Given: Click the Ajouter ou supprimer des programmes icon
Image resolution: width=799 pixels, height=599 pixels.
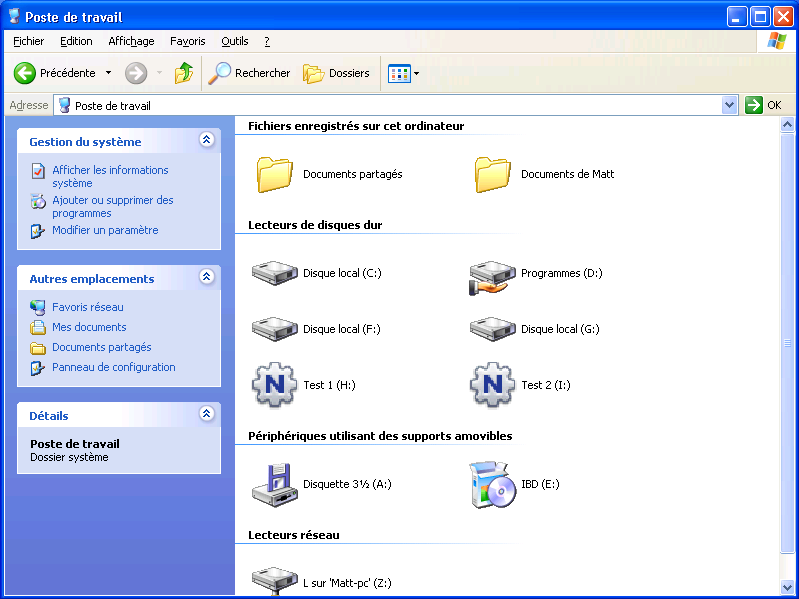Looking at the screenshot, I should click(38, 201).
